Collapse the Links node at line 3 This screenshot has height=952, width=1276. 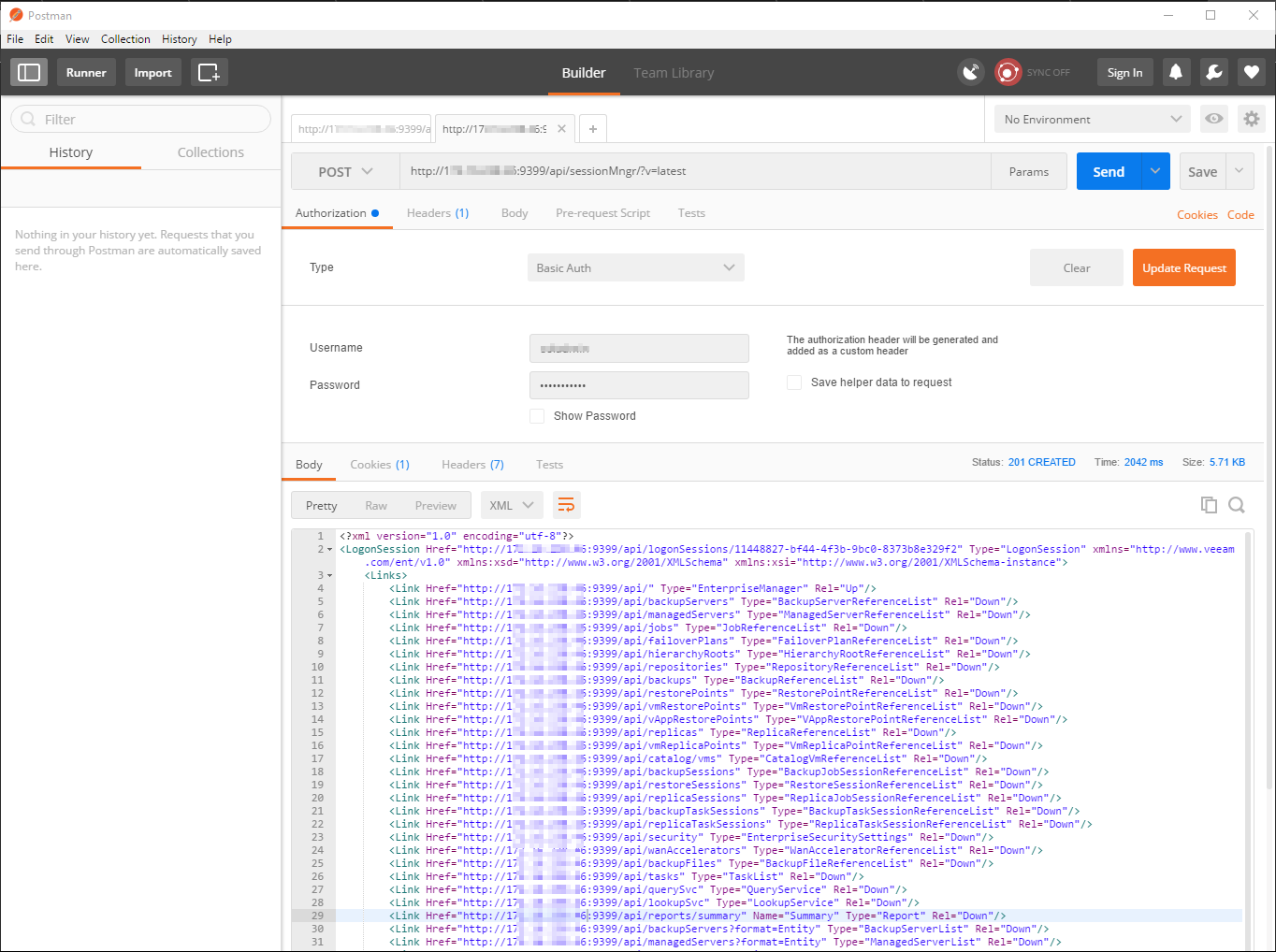click(x=330, y=576)
